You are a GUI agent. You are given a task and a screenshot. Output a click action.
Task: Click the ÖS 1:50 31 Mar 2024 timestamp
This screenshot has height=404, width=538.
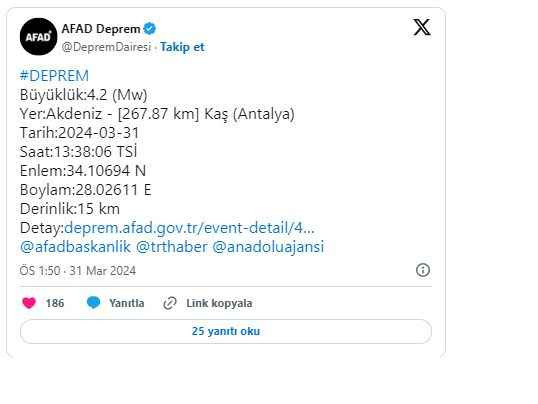[78, 271]
